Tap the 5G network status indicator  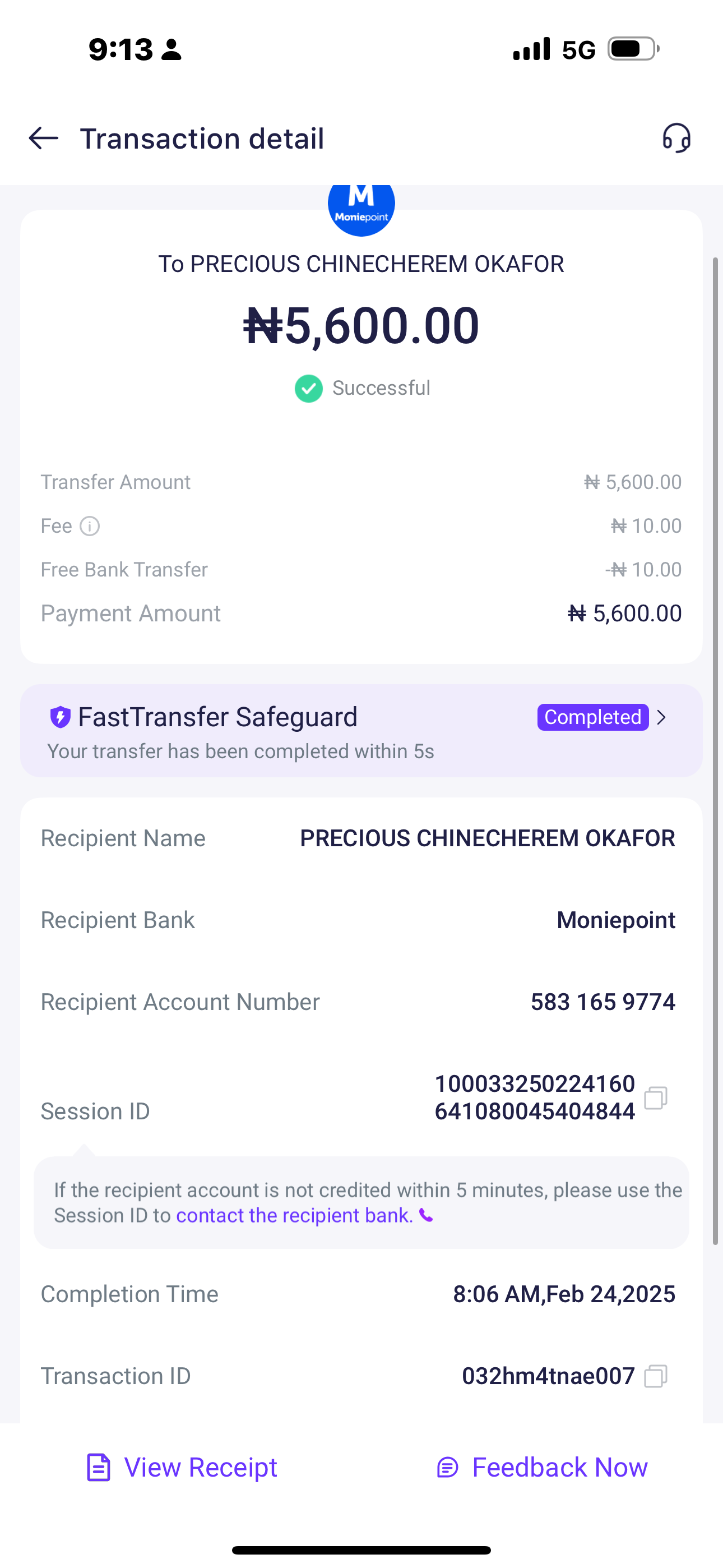tap(578, 50)
